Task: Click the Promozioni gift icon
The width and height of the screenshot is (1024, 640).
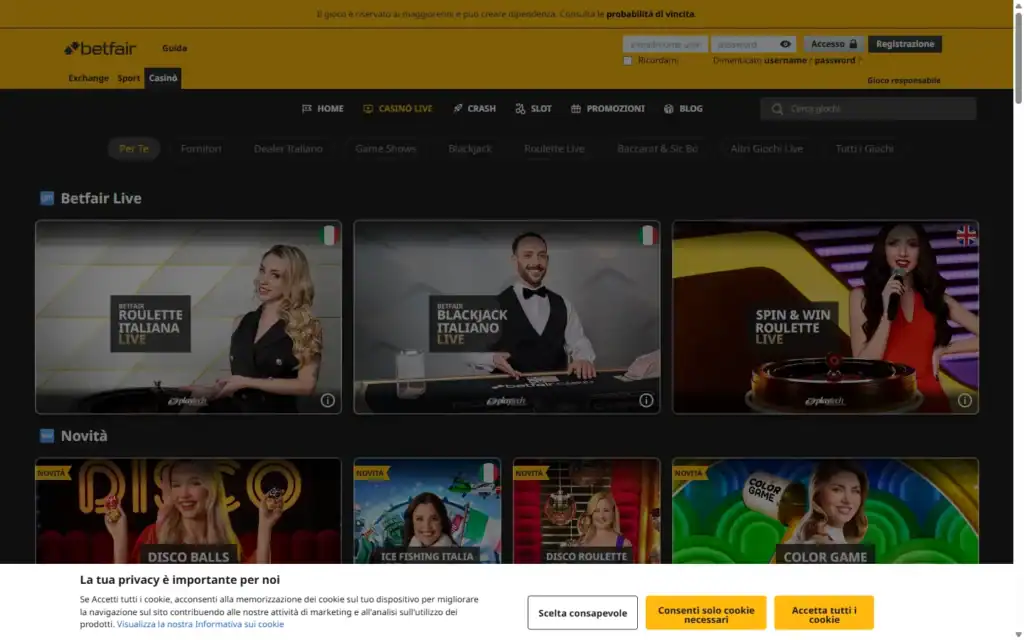Action: coord(576,108)
